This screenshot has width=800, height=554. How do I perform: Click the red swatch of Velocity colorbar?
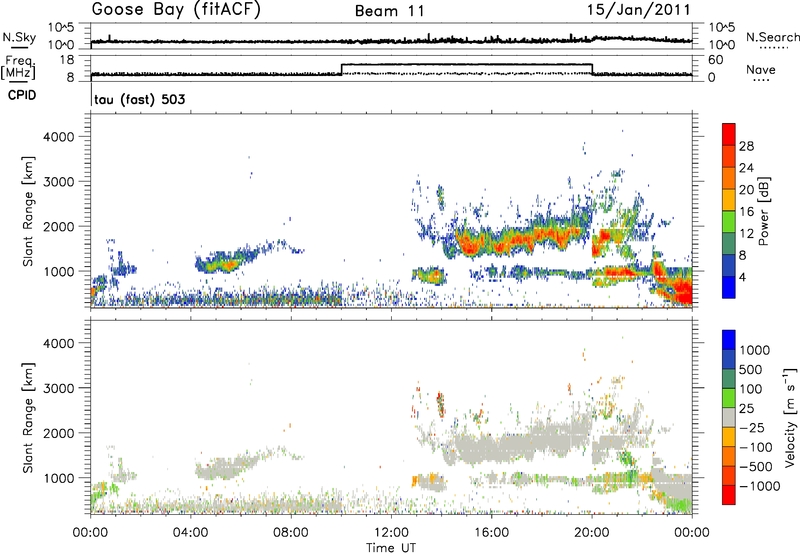click(x=729, y=495)
